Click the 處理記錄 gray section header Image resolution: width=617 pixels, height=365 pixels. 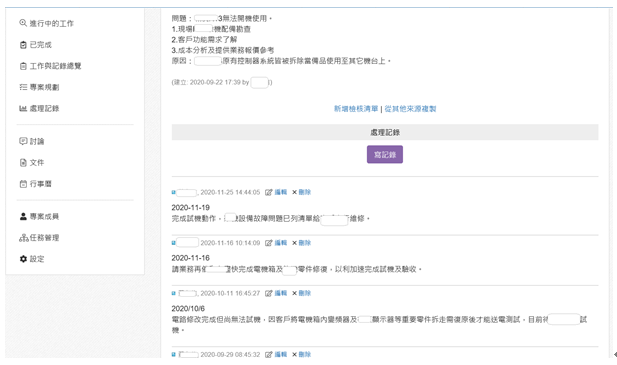pyautogui.click(x=385, y=133)
